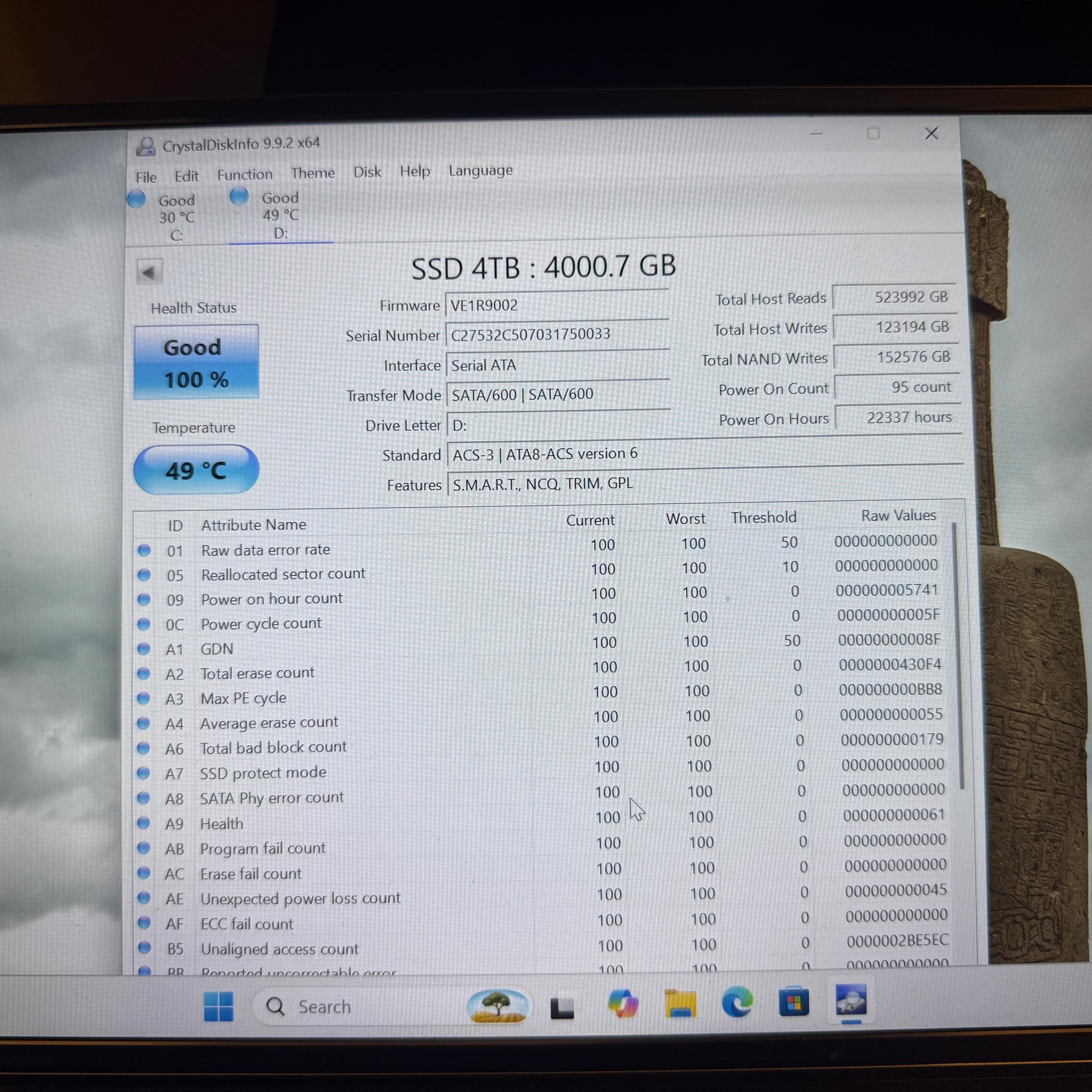Open the Edit menu
1092x1092 pixels.
coord(187,176)
